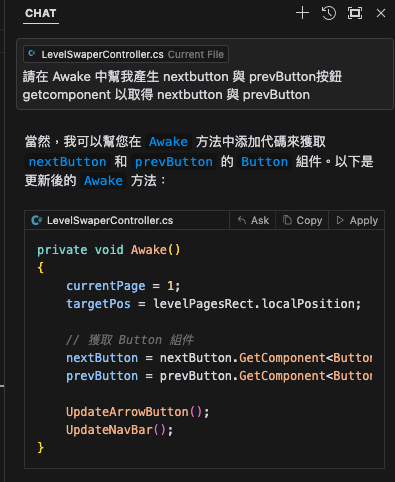Click the first inline 'Awake' code in reply
Image resolution: width=395 pixels, height=482 pixels.
[x=168, y=142]
